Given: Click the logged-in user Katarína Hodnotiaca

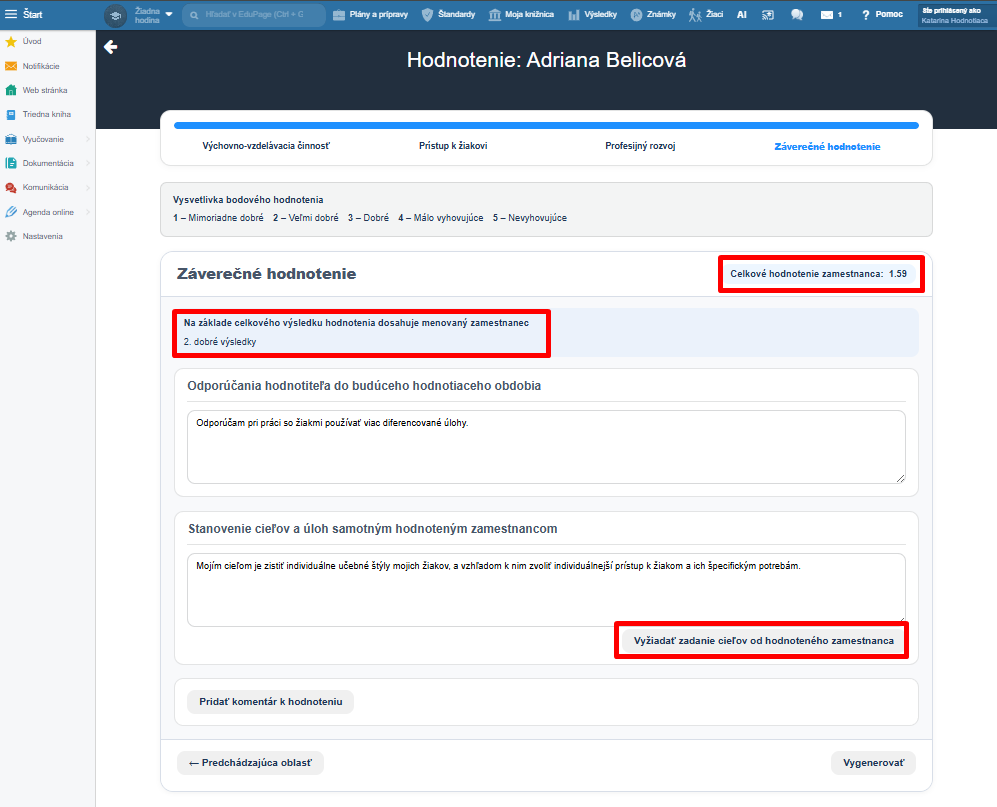Looking at the screenshot, I should [955, 15].
